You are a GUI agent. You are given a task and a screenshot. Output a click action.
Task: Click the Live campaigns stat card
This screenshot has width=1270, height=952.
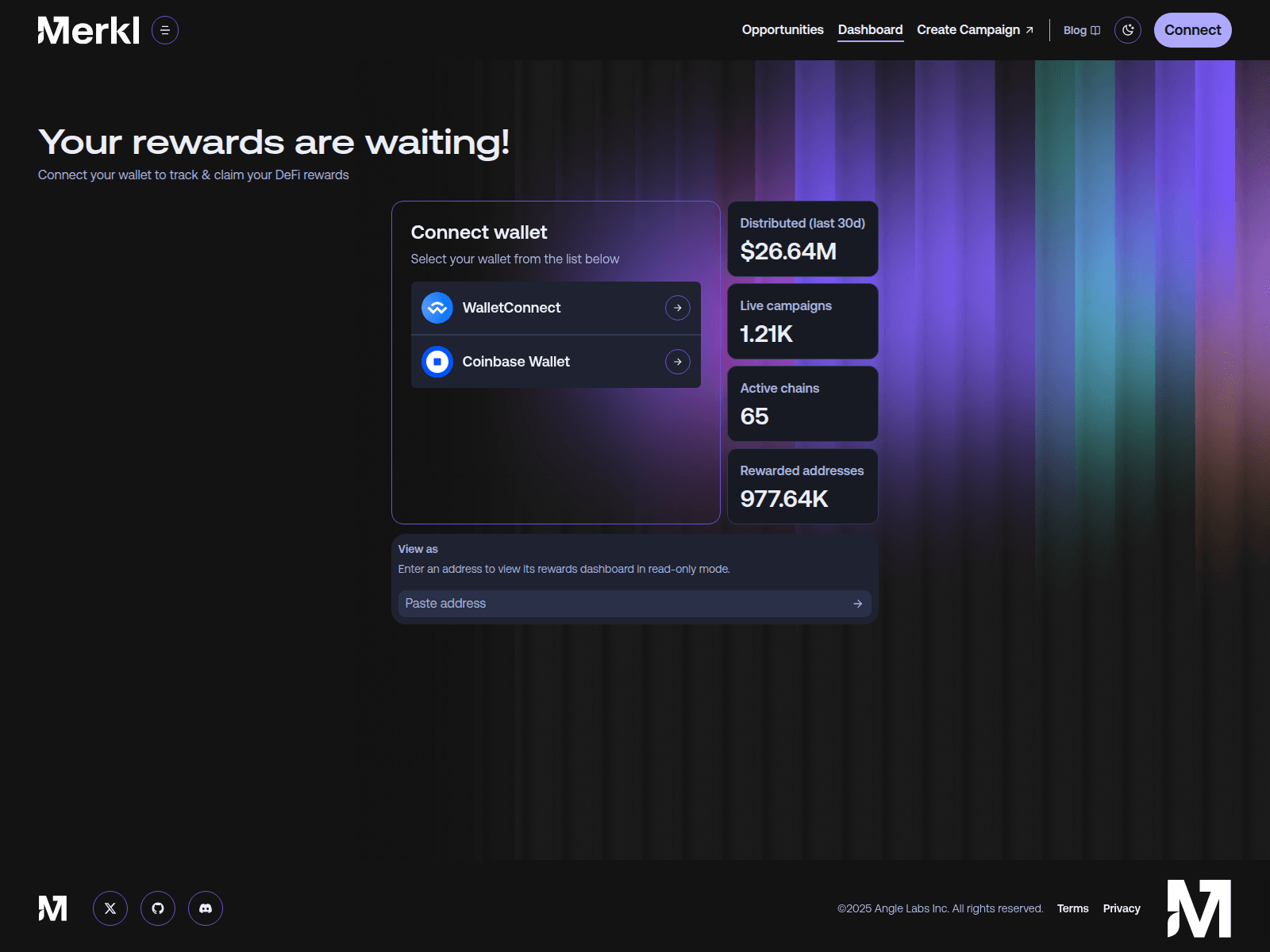[802, 321]
